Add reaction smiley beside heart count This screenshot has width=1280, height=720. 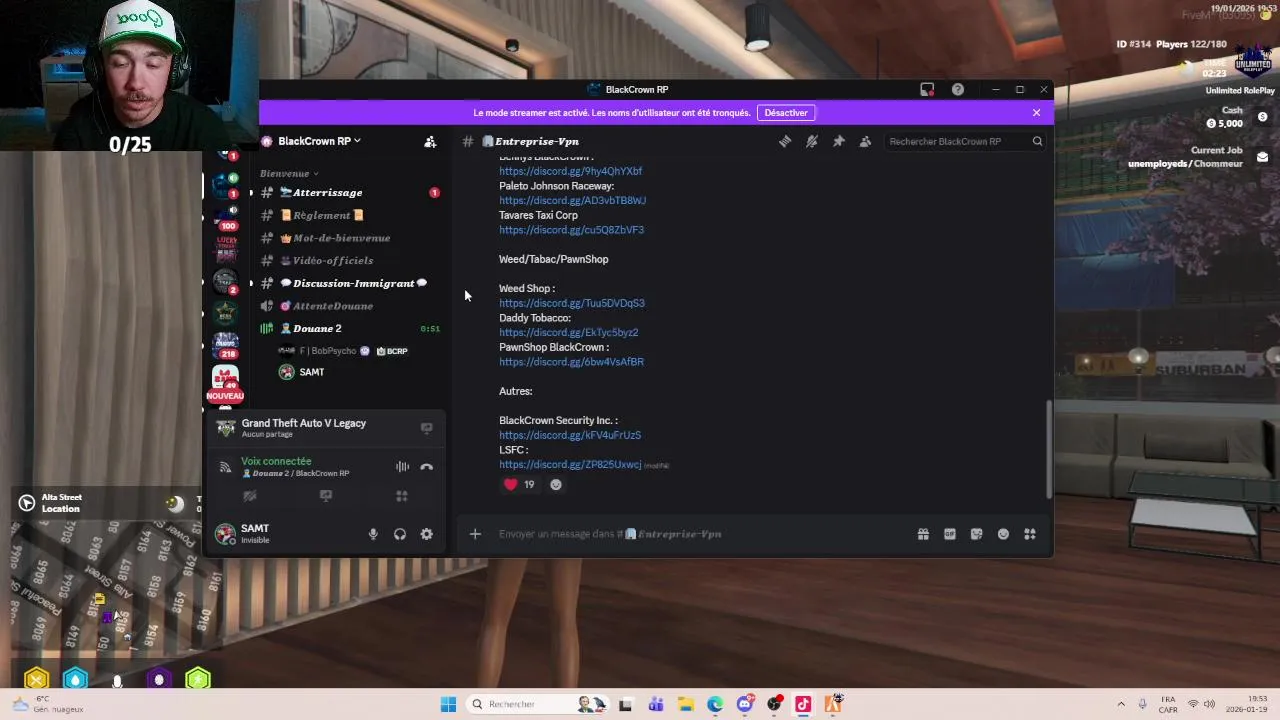(x=556, y=485)
